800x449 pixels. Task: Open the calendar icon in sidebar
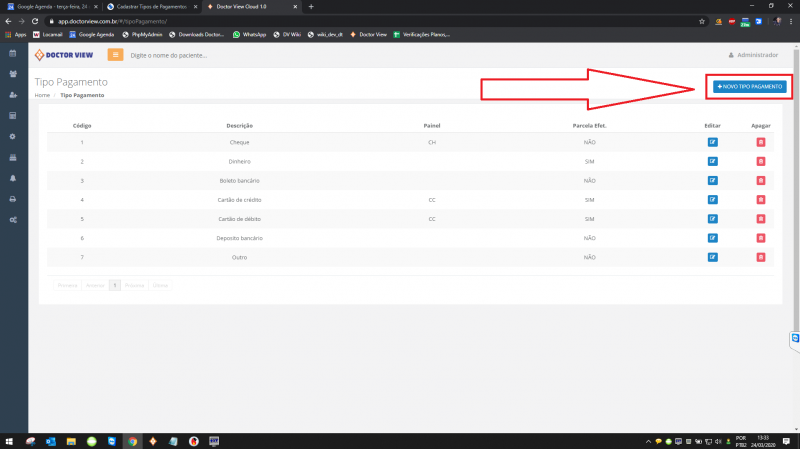coord(13,53)
